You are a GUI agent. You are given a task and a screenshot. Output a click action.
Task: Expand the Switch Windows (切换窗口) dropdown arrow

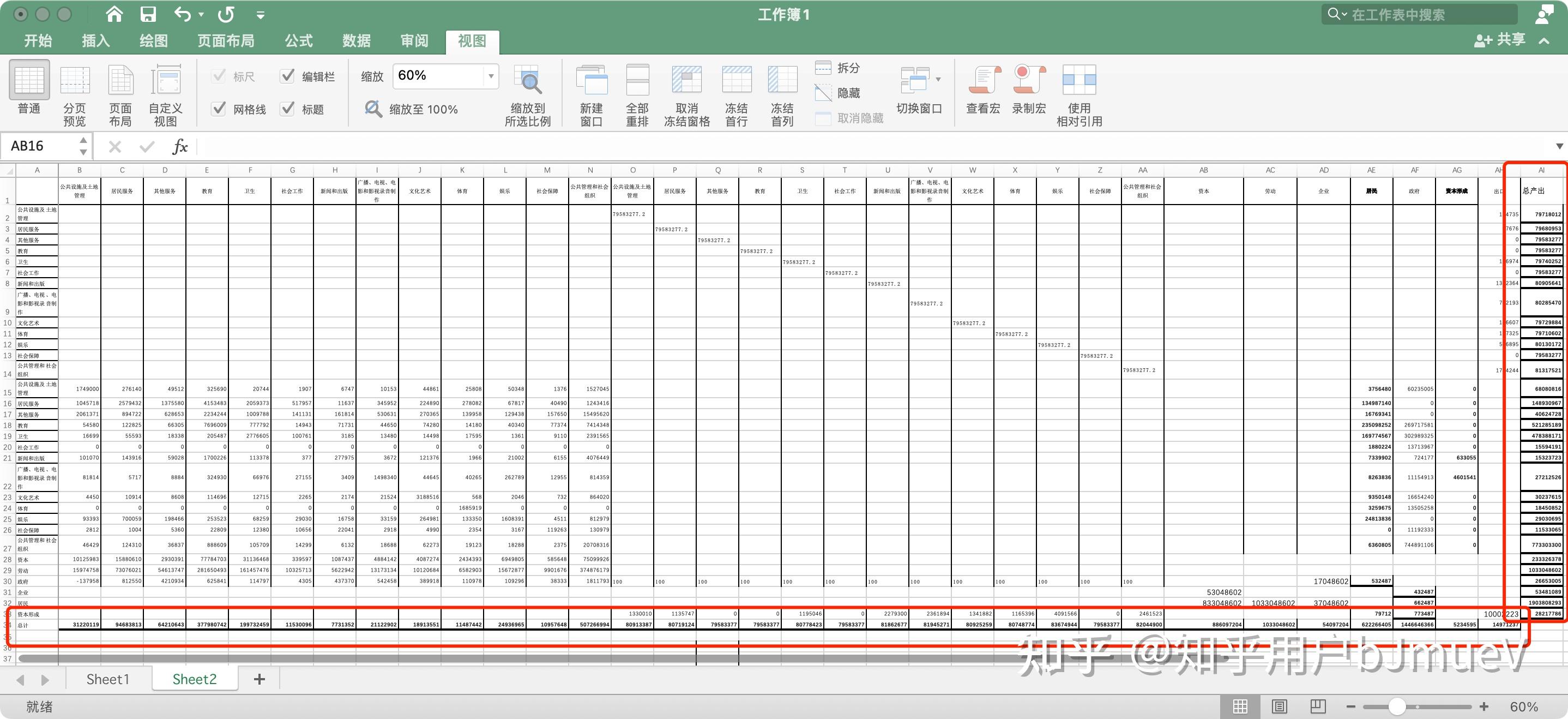[x=938, y=79]
